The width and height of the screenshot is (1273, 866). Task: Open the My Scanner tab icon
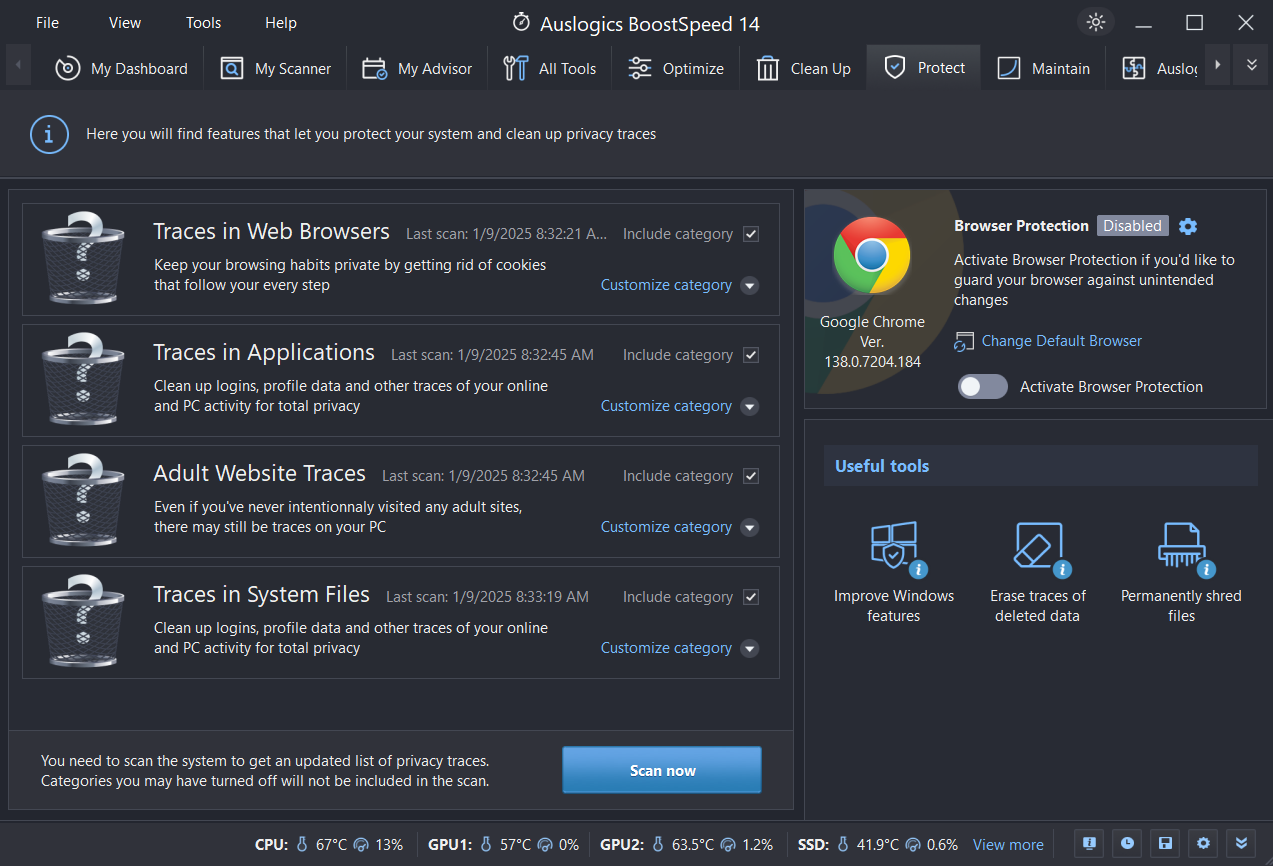point(231,68)
